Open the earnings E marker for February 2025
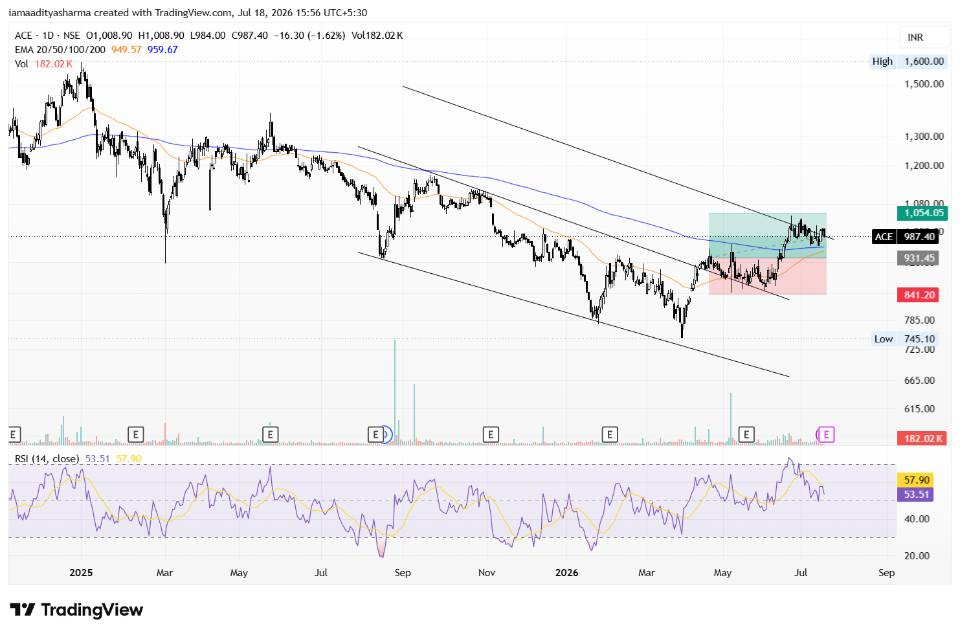 (135, 435)
